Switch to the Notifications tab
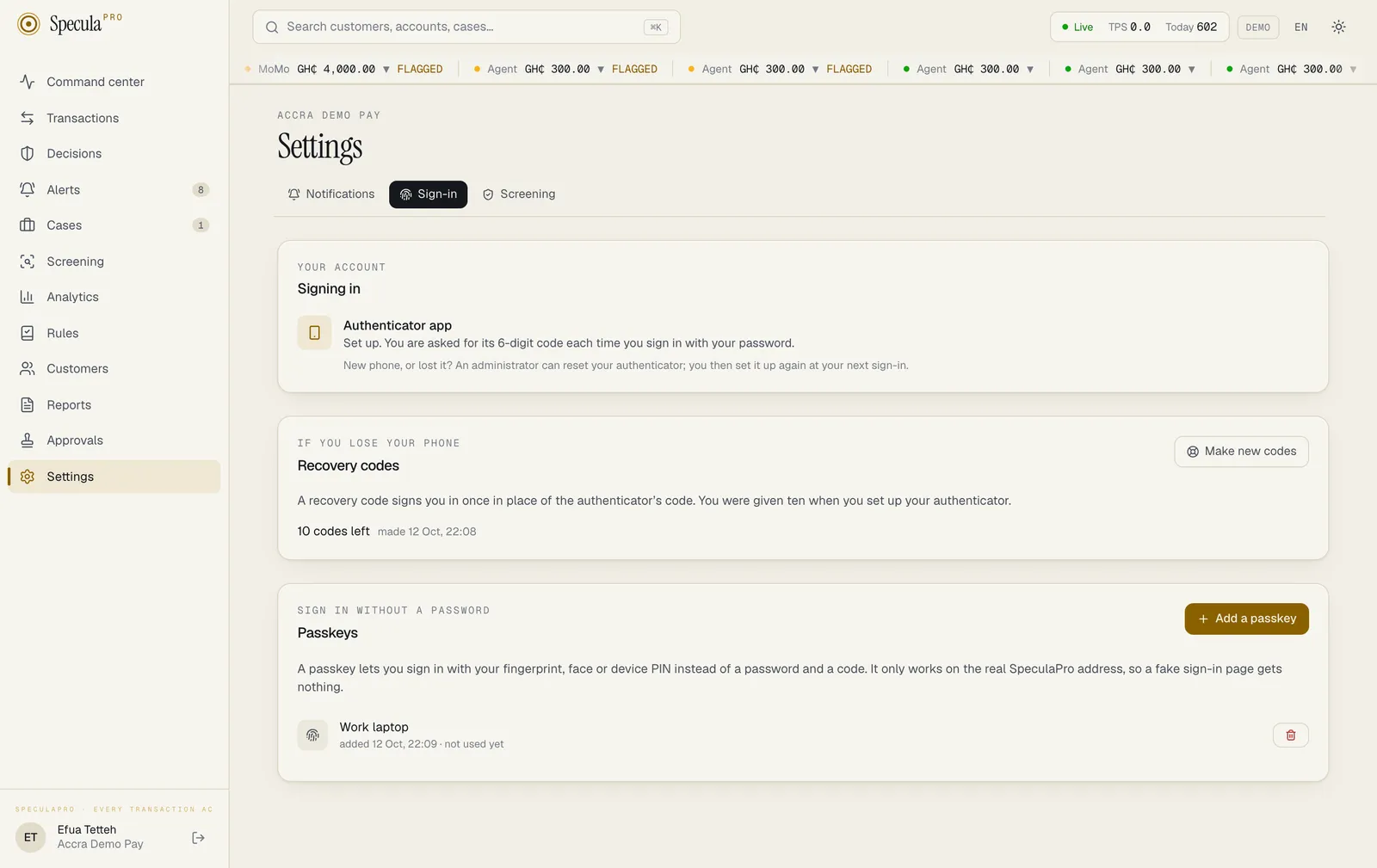The width and height of the screenshot is (1377, 868). pyautogui.click(x=331, y=194)
